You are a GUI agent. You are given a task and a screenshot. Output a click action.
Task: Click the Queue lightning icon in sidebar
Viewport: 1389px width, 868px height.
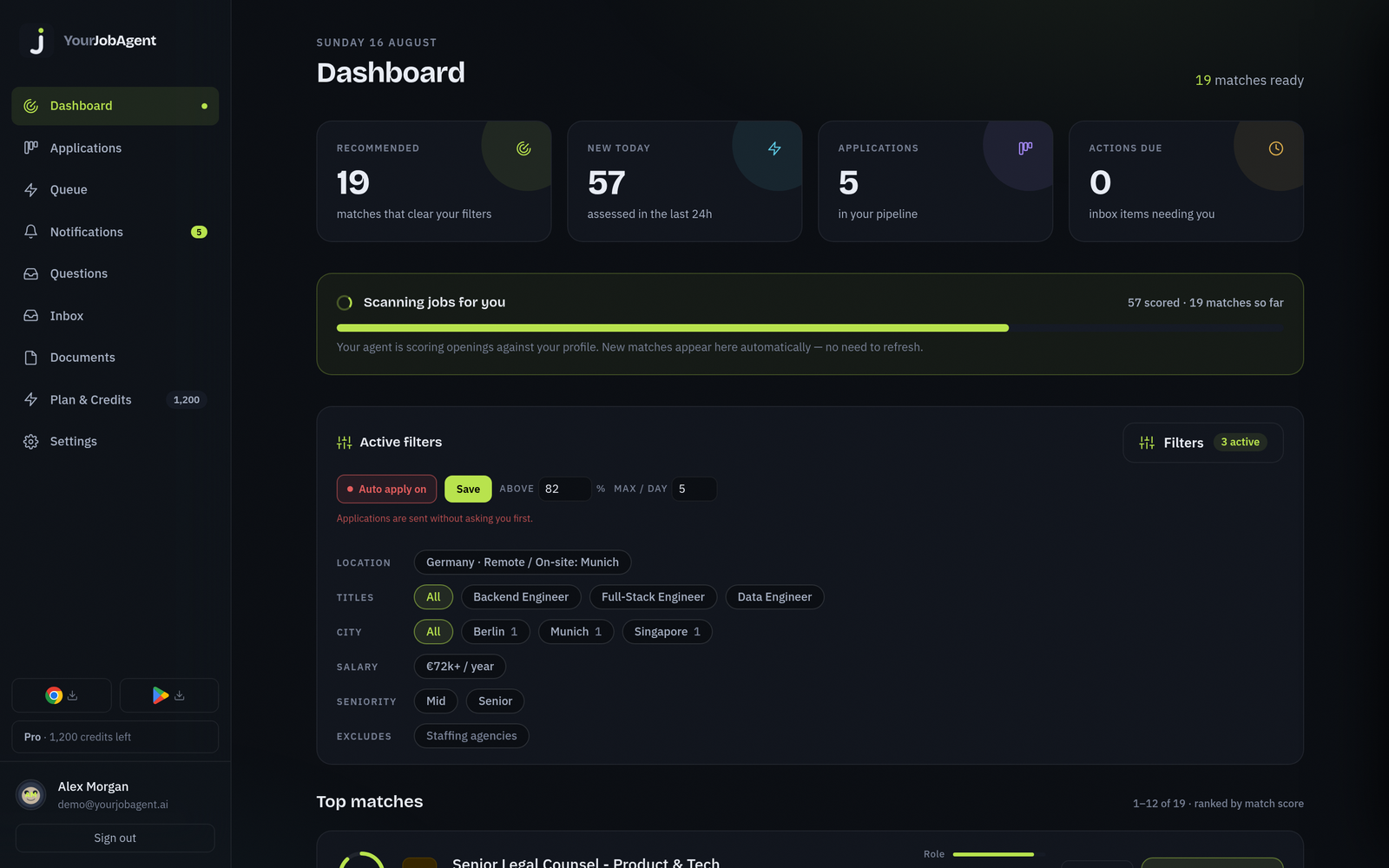[x=31, y=190]
